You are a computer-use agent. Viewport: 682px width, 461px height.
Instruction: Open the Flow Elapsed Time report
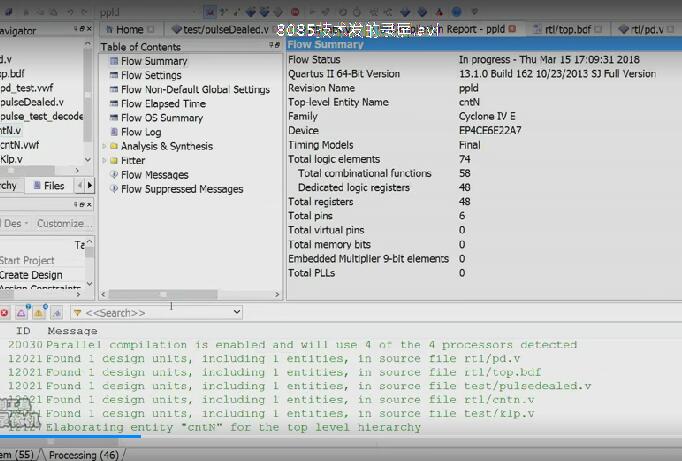pyautogui.click(x=163, y=104)
